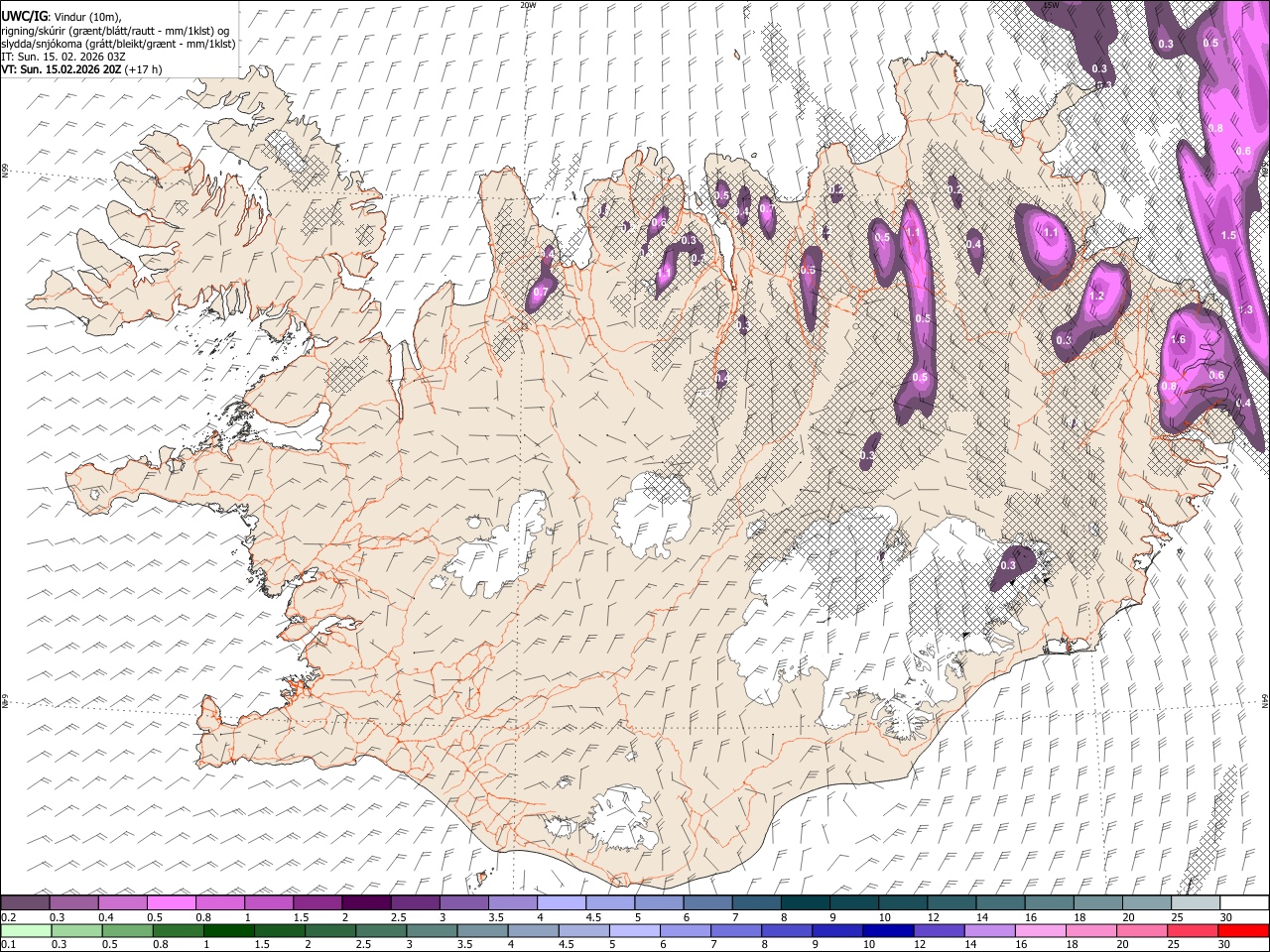This screenshot has width=1270, height=952.
Task: Click the lower-row blue swatch labeled 7
Action: (735, 930)
